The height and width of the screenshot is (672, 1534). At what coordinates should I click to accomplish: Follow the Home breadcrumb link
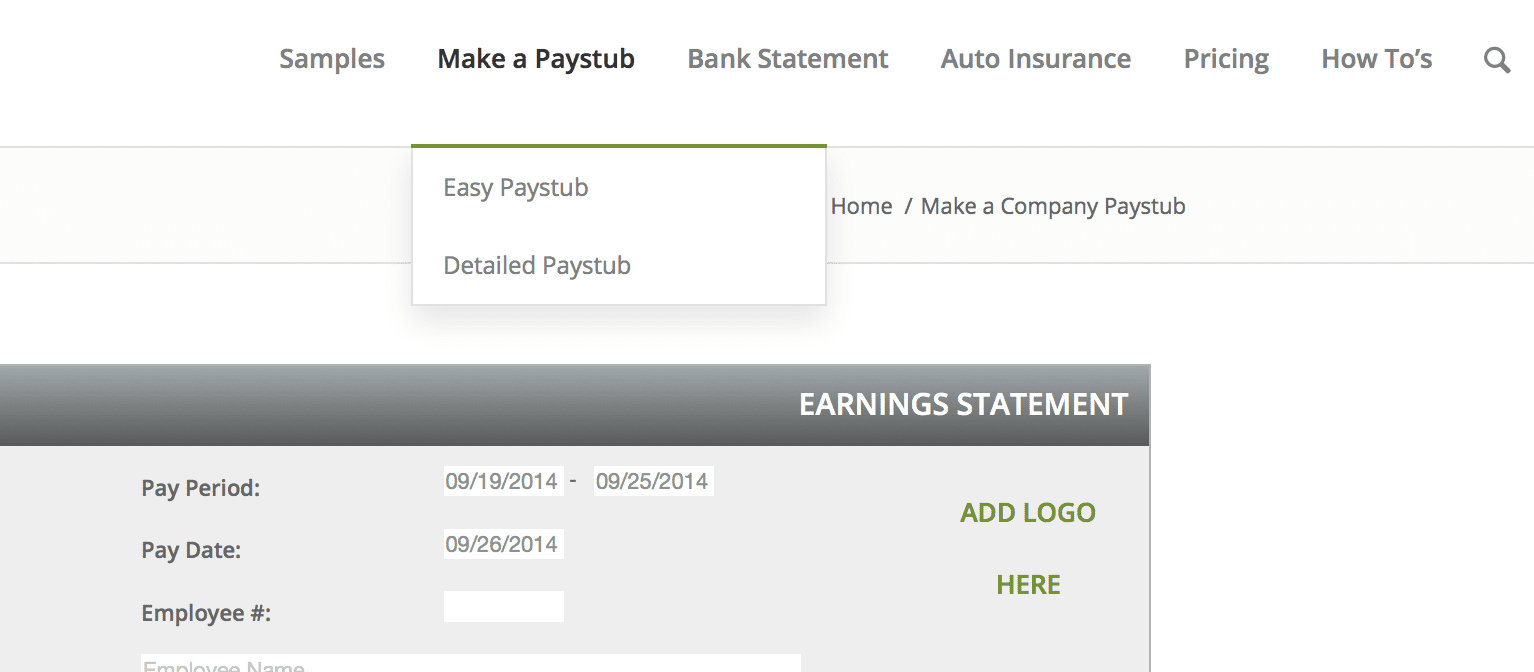(861, 206)
